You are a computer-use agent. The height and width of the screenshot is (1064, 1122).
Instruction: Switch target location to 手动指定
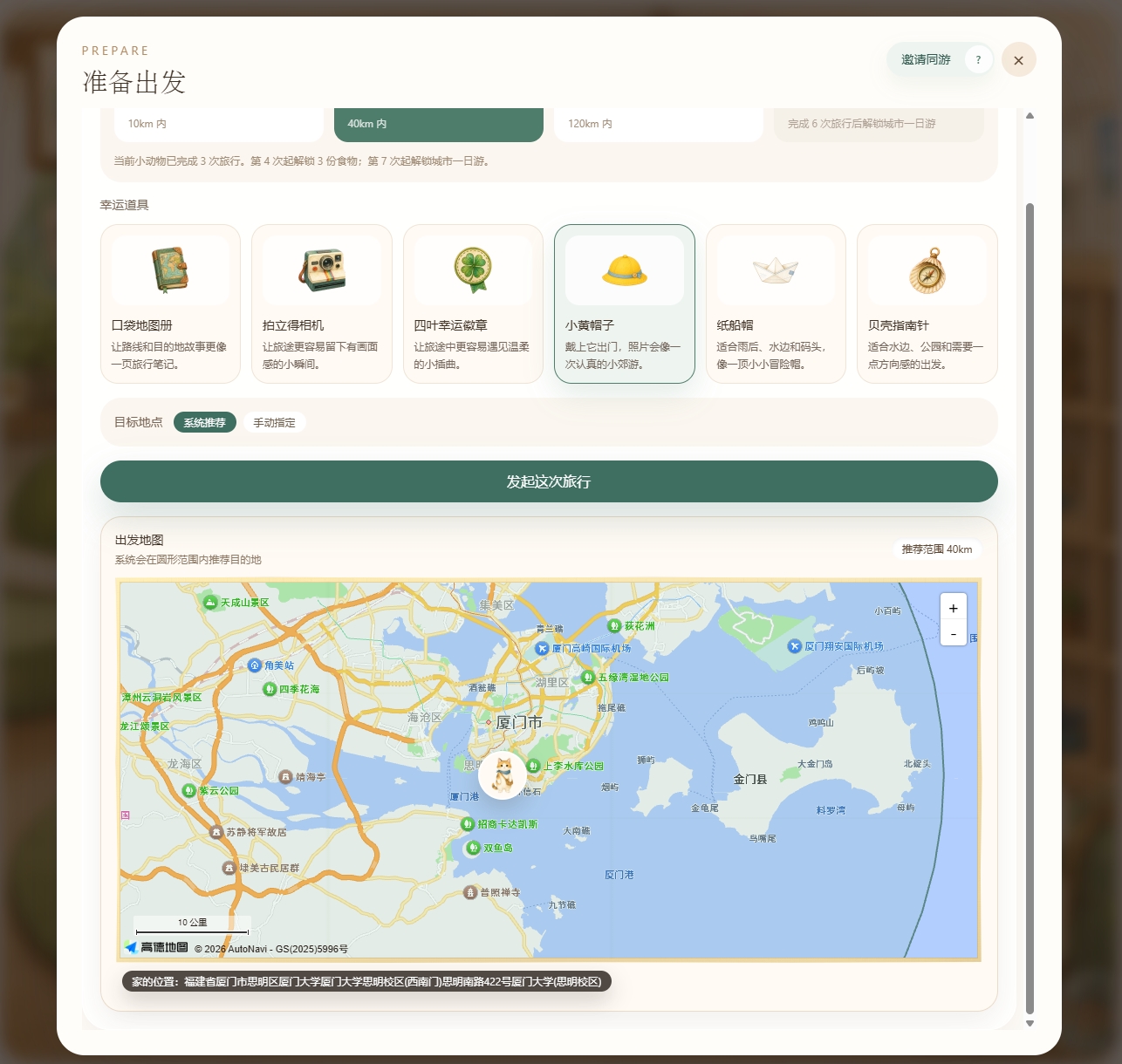coord(274,422)
